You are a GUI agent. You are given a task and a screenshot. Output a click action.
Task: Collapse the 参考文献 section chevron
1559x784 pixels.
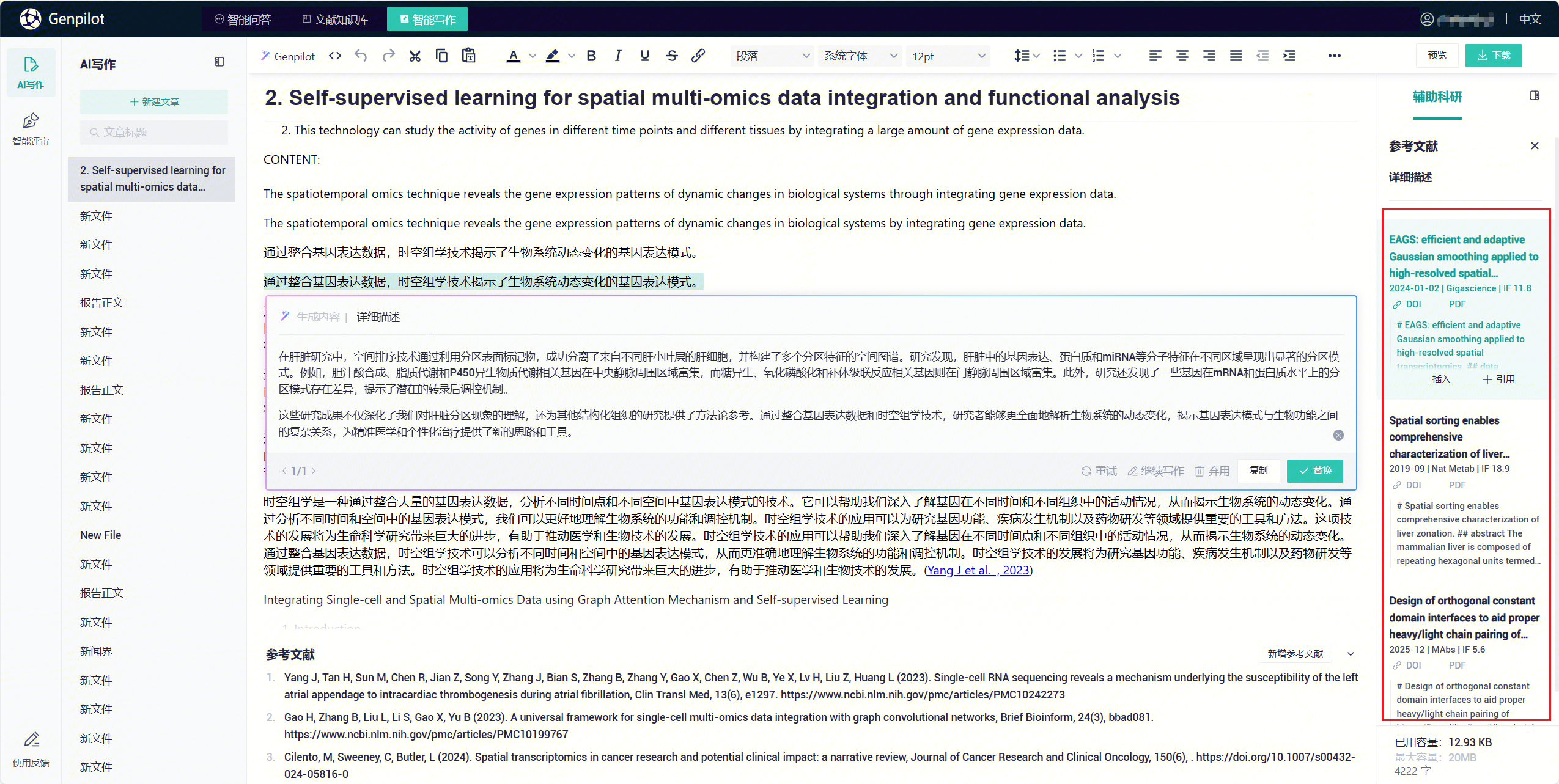coord(1351,654)
